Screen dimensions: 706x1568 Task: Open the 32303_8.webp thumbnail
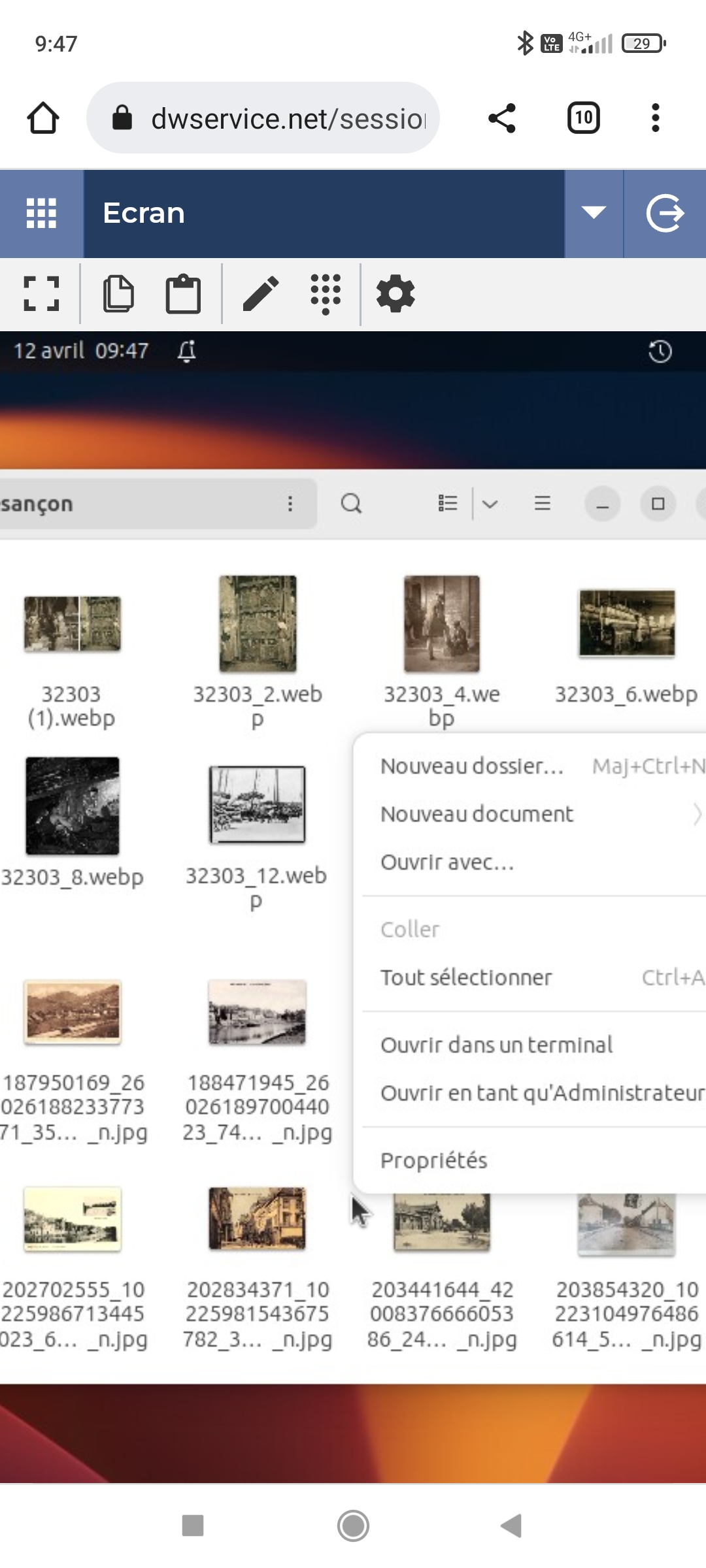click(x=72, y=806)
